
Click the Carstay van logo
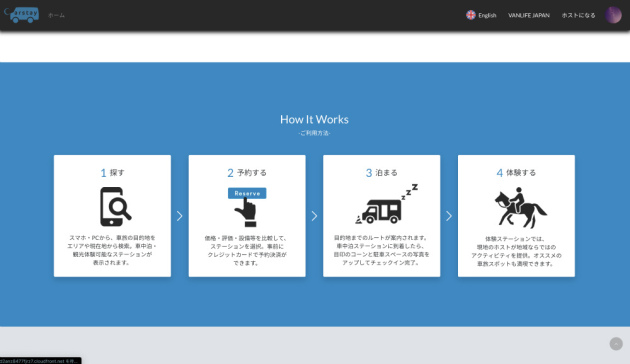22,15
